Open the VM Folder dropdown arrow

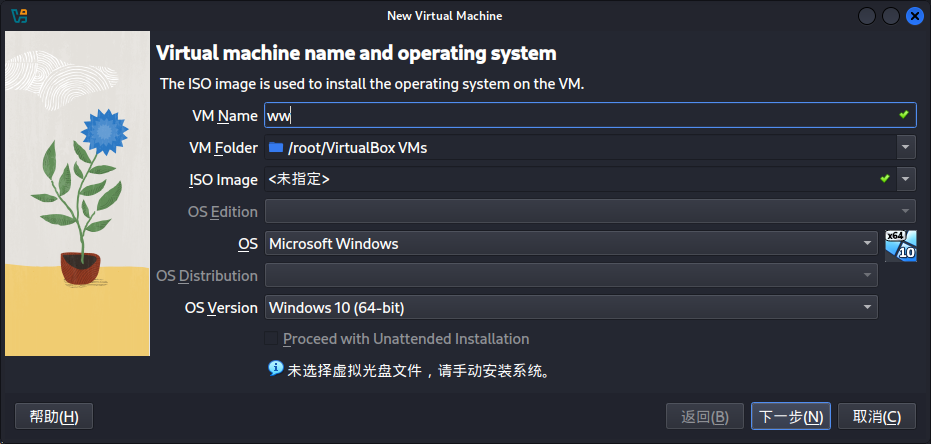click(x=906, y=147)
